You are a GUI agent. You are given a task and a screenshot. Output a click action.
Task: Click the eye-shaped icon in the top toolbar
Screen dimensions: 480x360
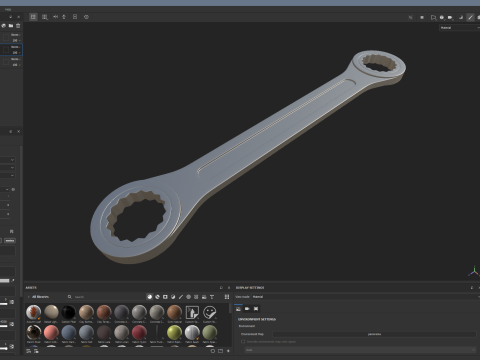pos(86,17)
